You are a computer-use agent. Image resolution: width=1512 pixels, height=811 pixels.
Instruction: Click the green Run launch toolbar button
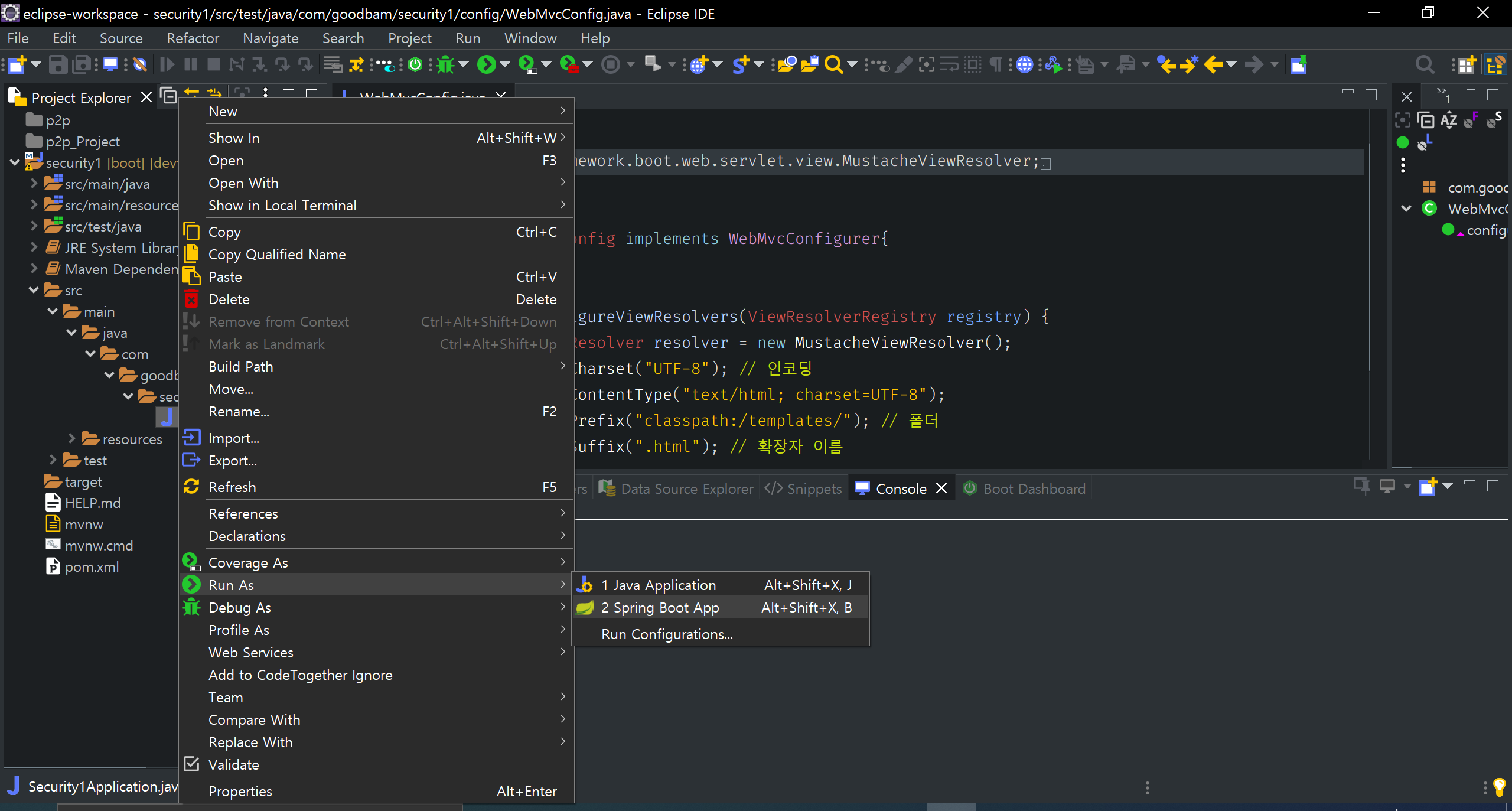486,64
